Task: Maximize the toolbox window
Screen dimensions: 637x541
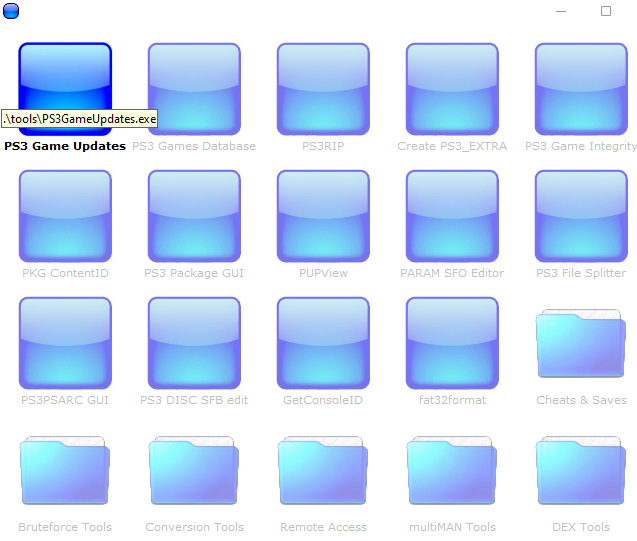Action: tap(606, 11)
